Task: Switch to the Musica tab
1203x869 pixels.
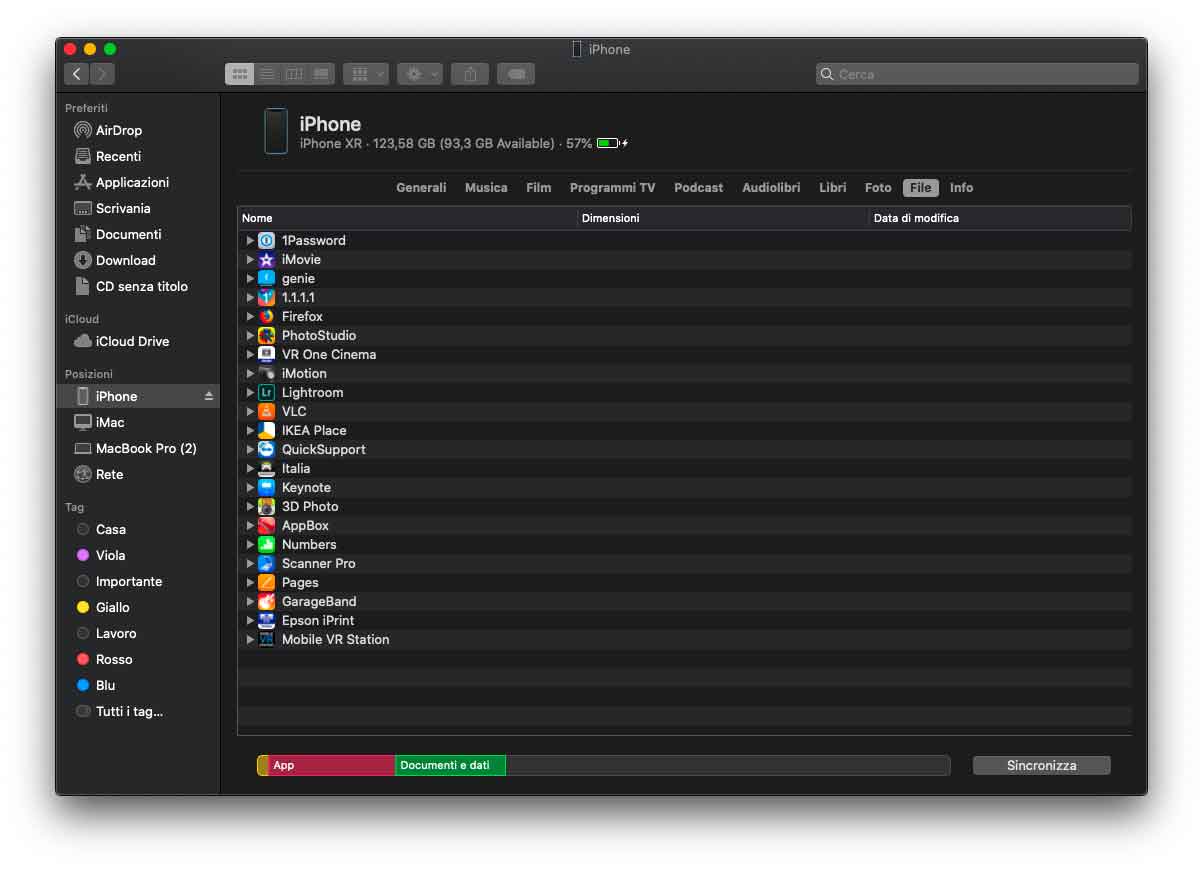Action: point(486,188)
